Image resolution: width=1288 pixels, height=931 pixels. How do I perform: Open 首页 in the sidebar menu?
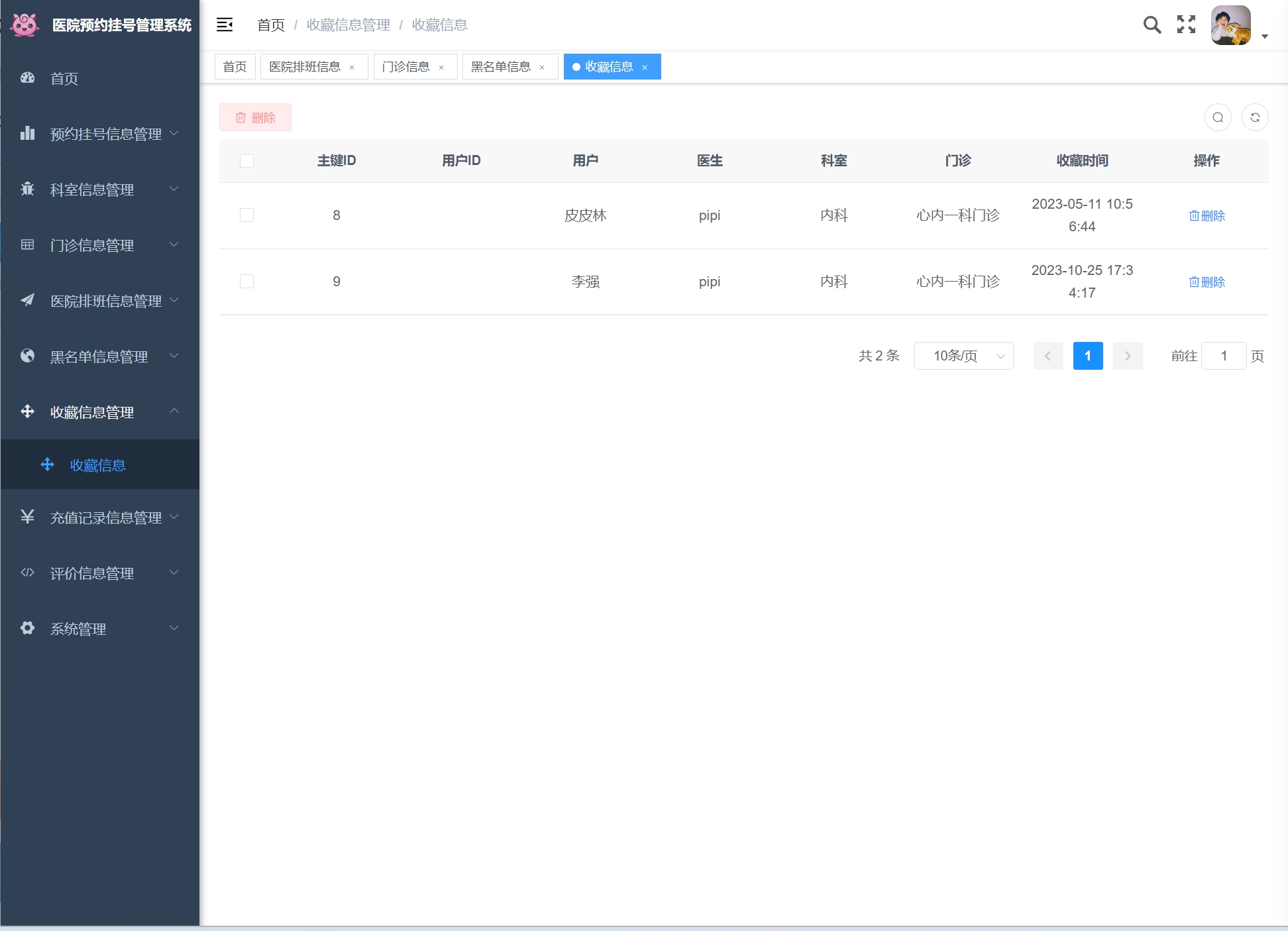(x=64, y=79)
